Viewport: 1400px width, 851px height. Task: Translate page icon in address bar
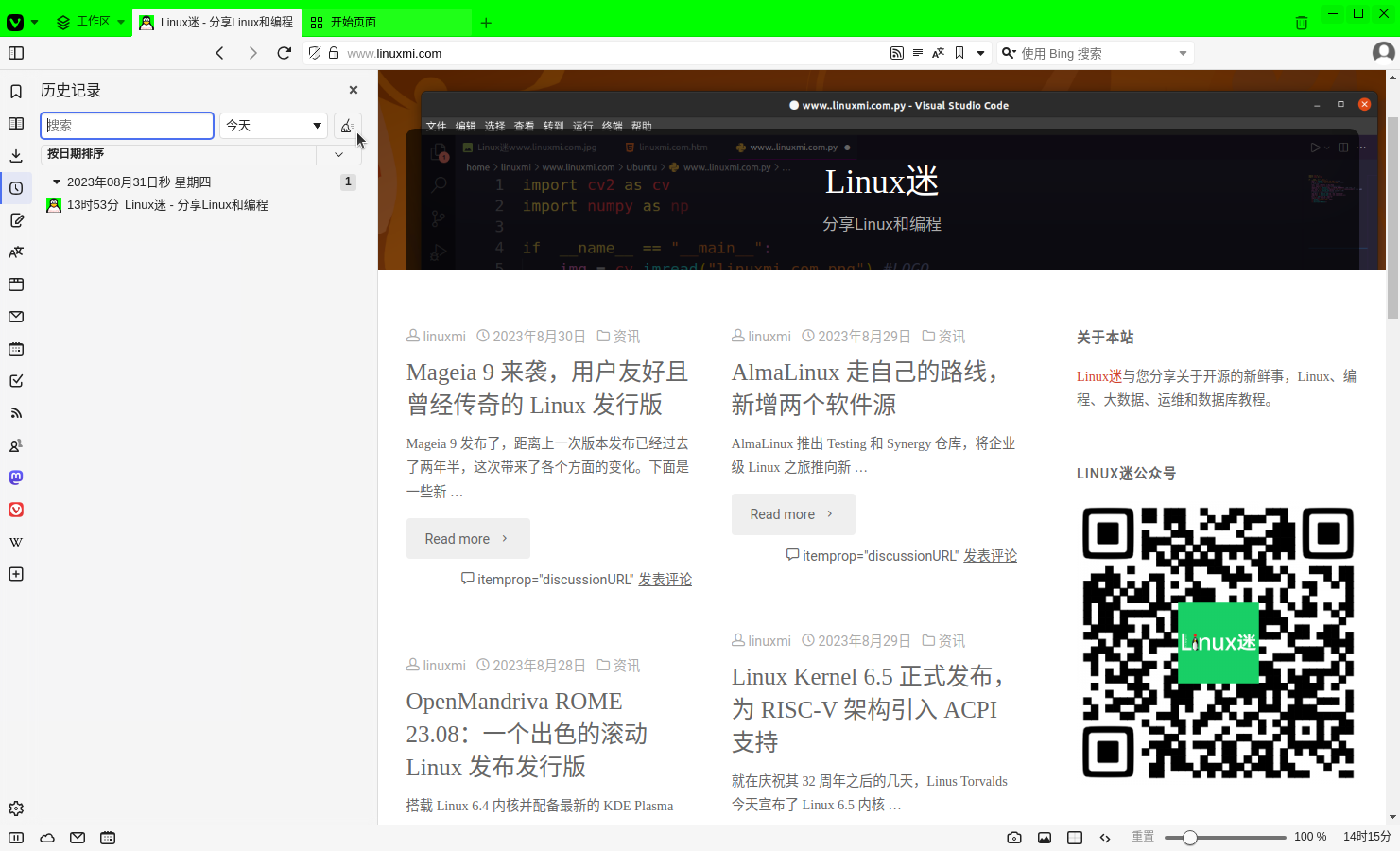pyautogui.click(x=938, y=53)
